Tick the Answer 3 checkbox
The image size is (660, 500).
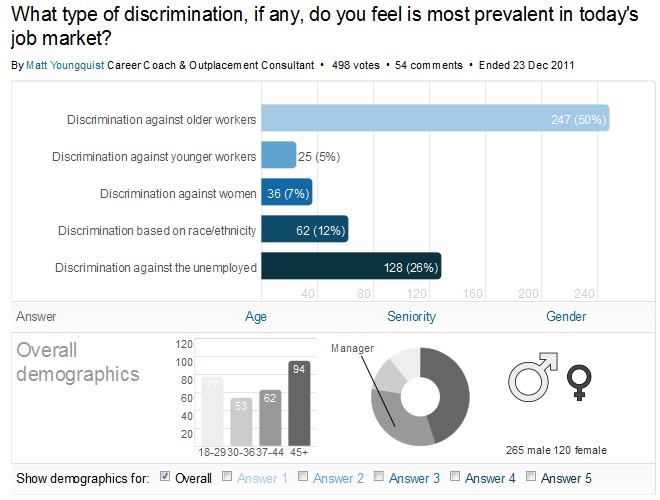click(x=379, y=476)
